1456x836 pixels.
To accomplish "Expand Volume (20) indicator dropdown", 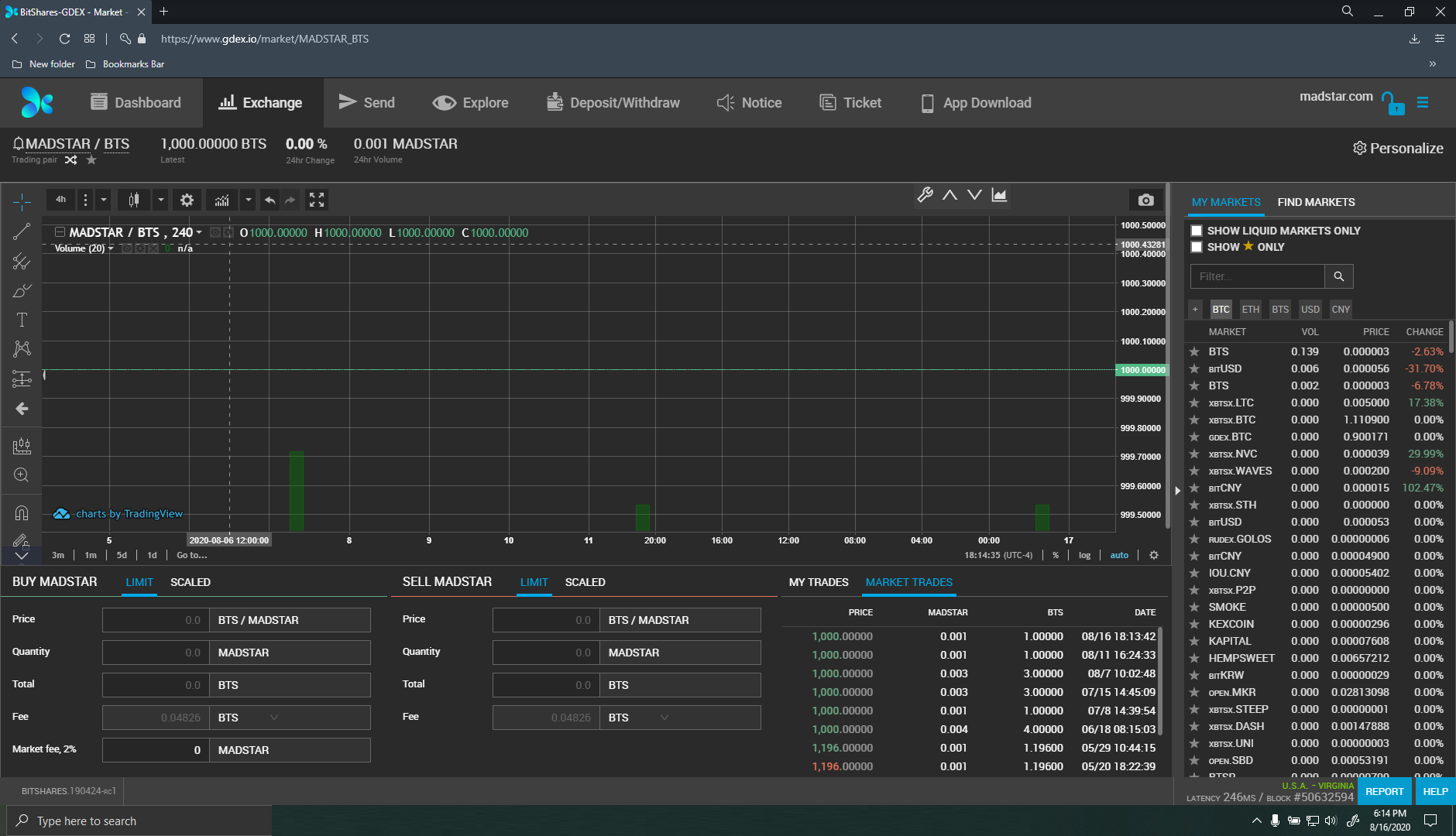I will tap(111, 248).
